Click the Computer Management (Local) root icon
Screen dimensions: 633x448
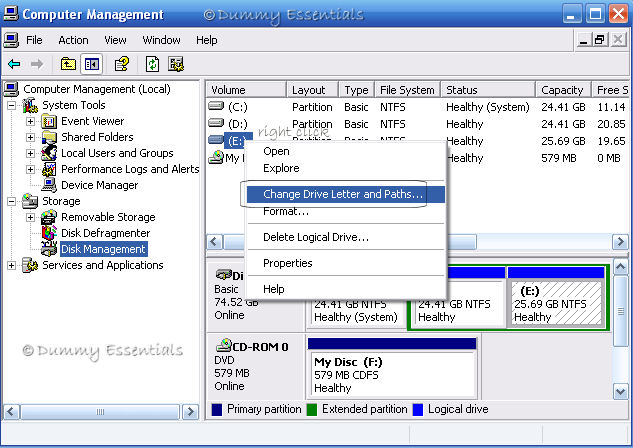pyautogui.click(x=11, y=89)
